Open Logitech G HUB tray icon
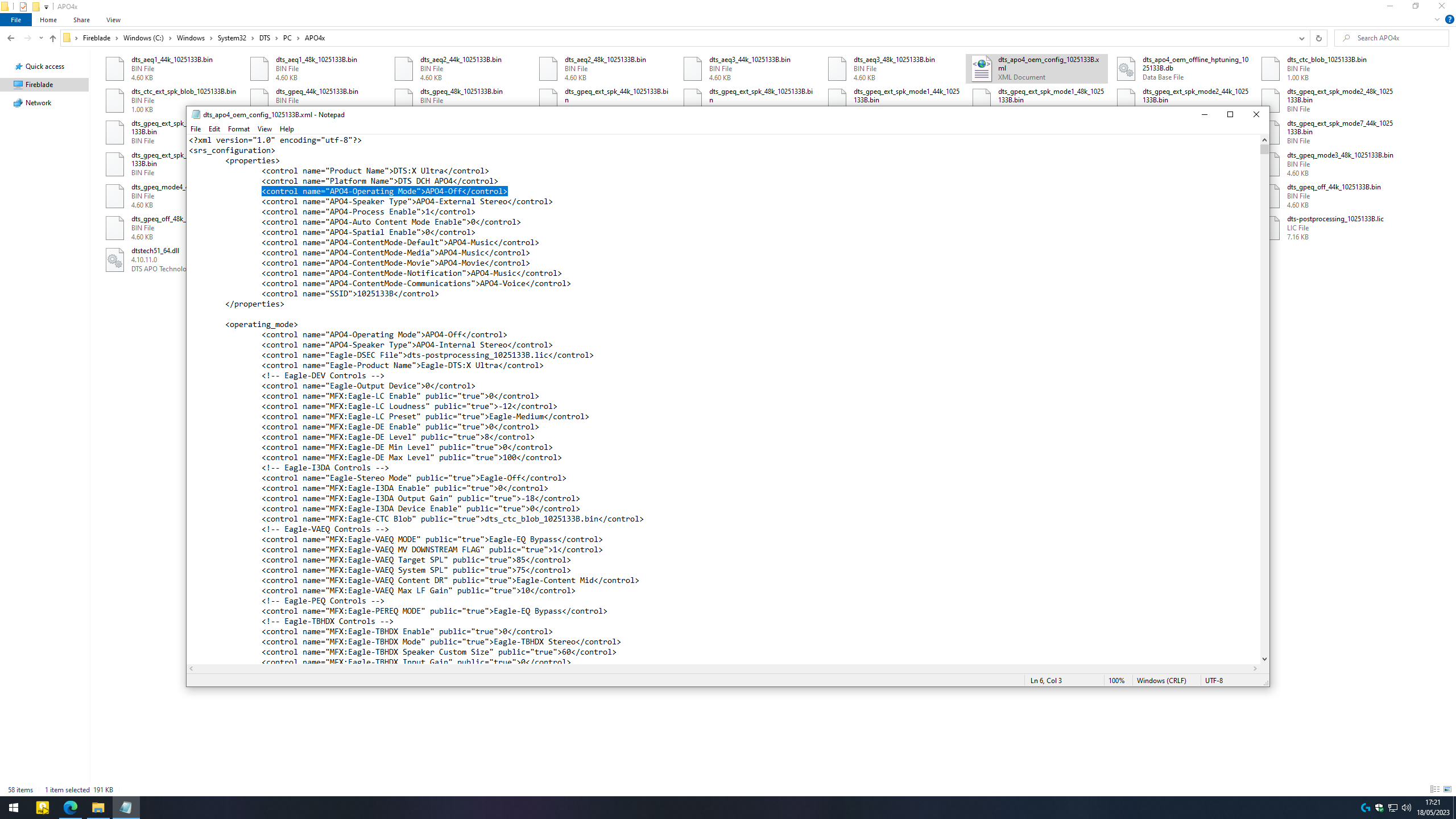 coord(1366,808)
